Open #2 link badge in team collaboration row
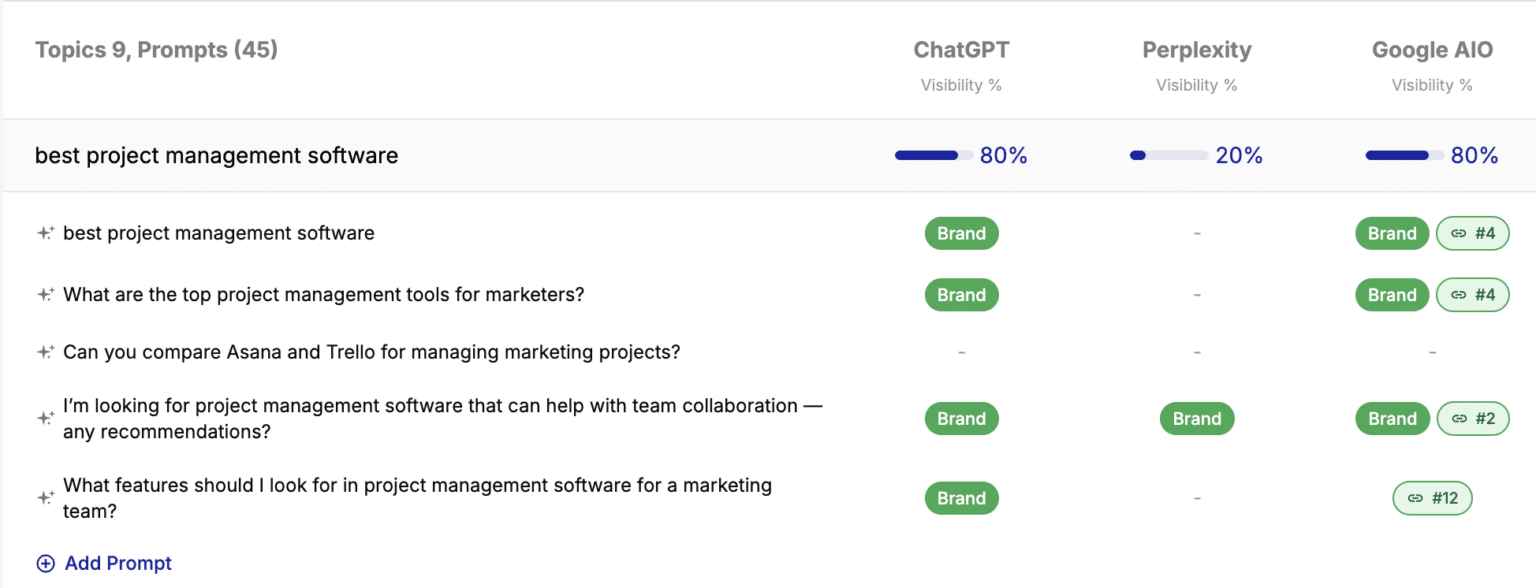This screenshot has height=588, width=1536. click(1472, 419)
